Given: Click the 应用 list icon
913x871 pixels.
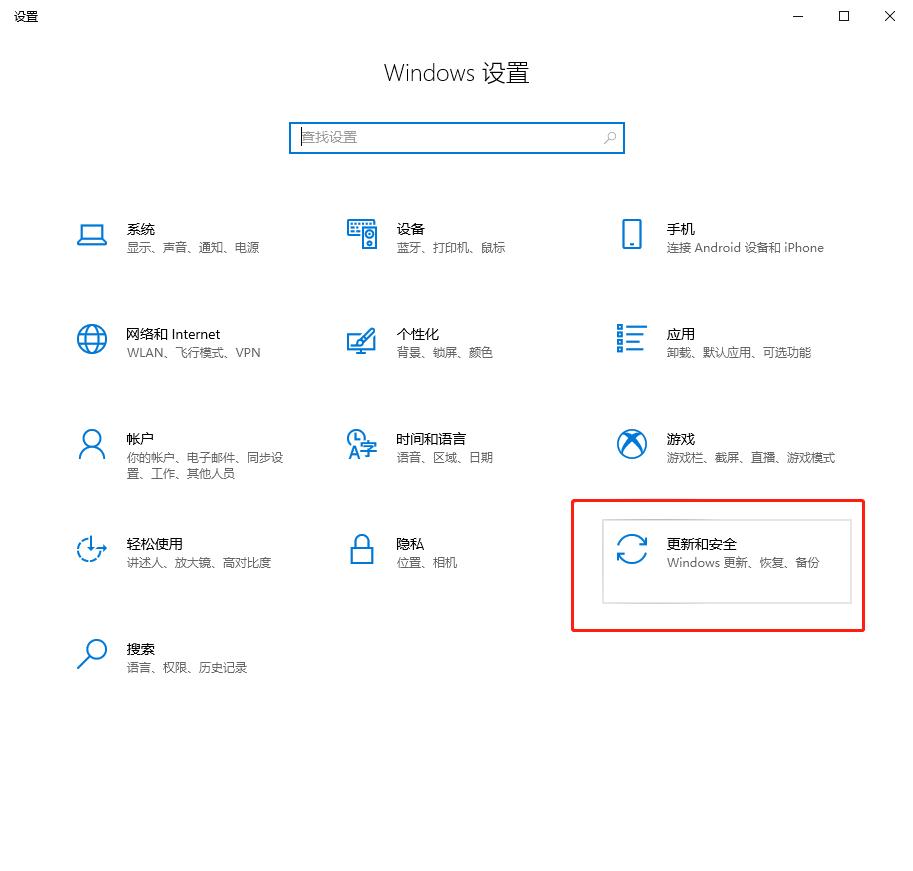Looking at the screenshot, I should tap(631, 339).
